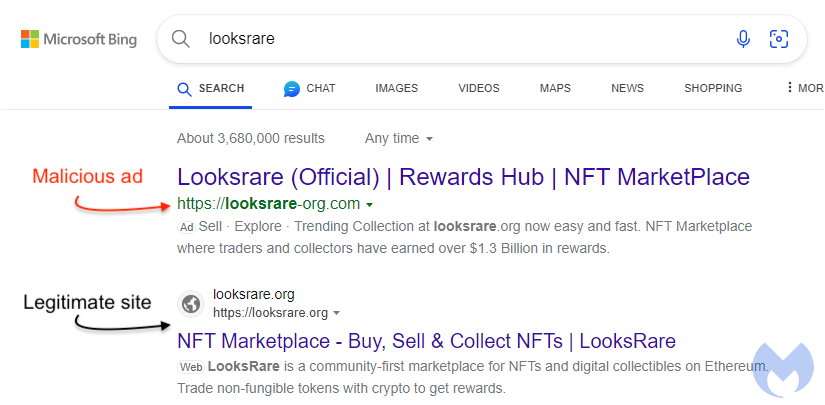Viewport: 825px width, 405px height.
Task: Open the NEWS tab
Action: [x=627, y=88]
